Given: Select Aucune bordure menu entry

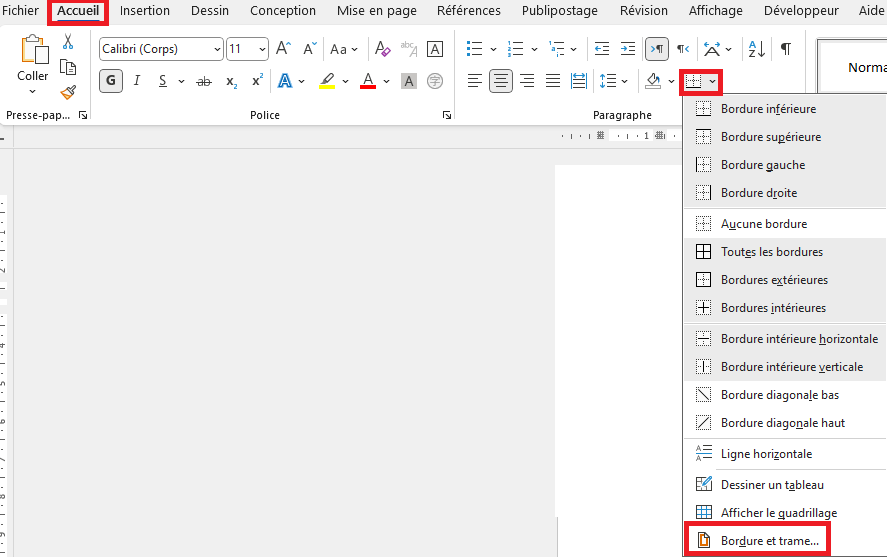Looking at the screenshot, I should 785,224.
